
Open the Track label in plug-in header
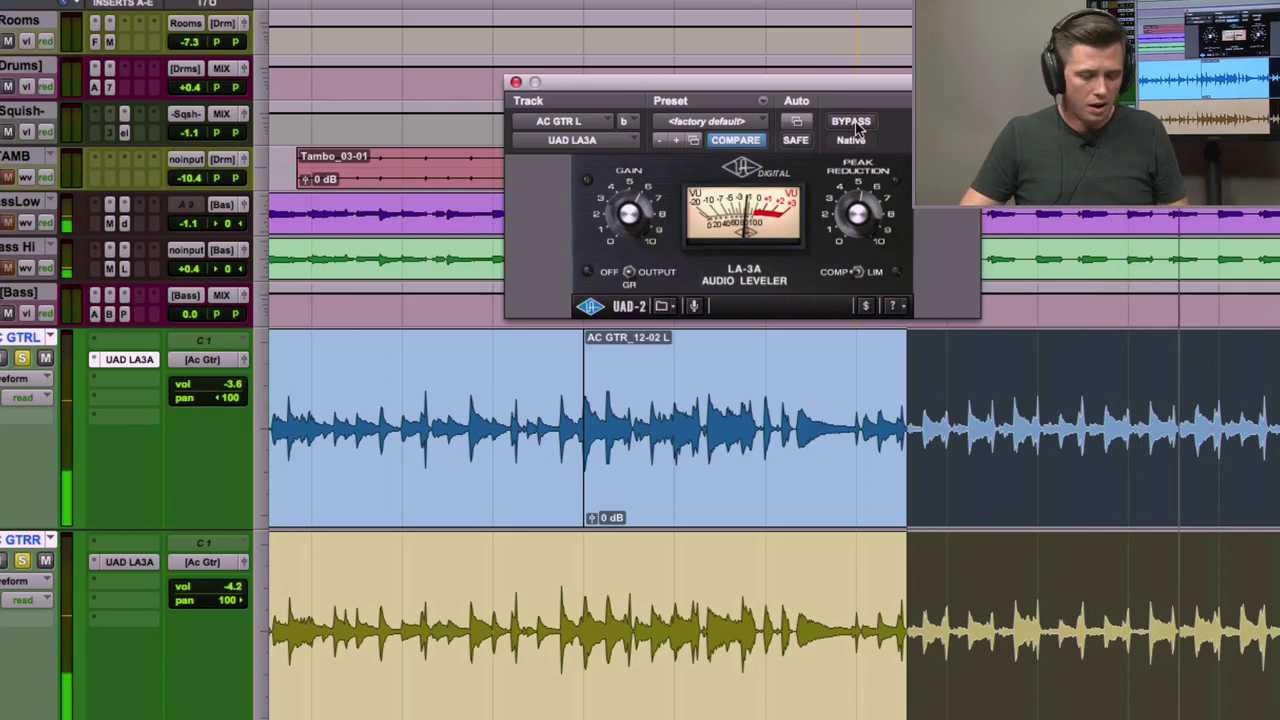[x=528, y=101]
